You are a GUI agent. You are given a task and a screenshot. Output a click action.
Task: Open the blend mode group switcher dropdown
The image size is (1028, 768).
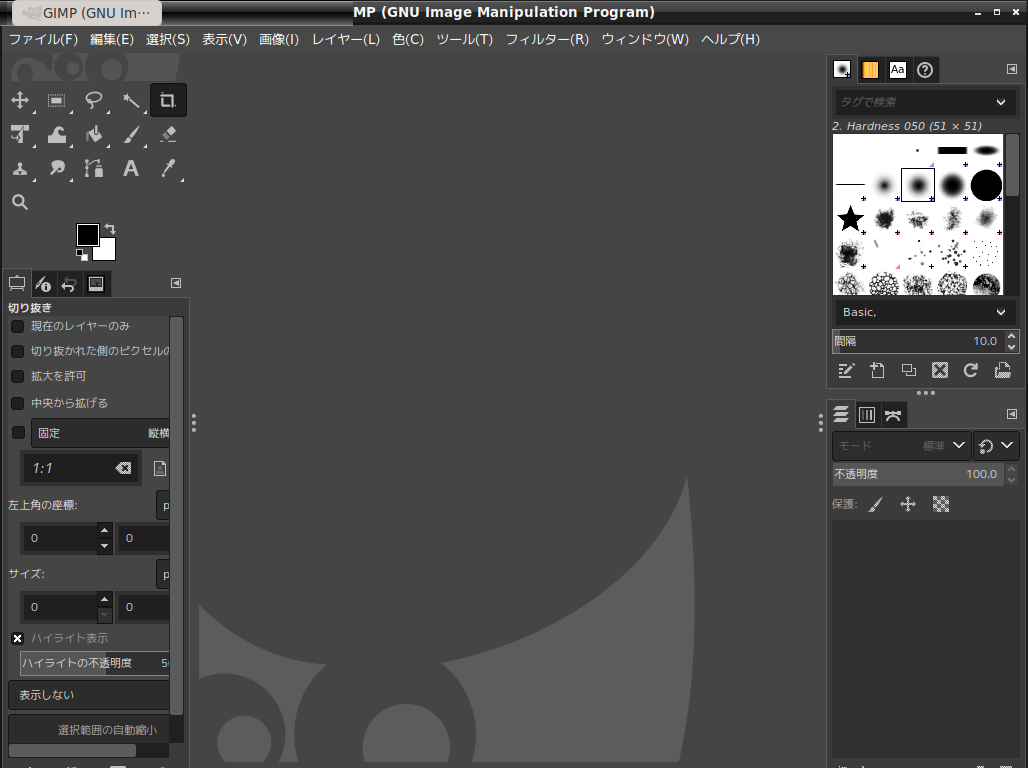point(996,446)
